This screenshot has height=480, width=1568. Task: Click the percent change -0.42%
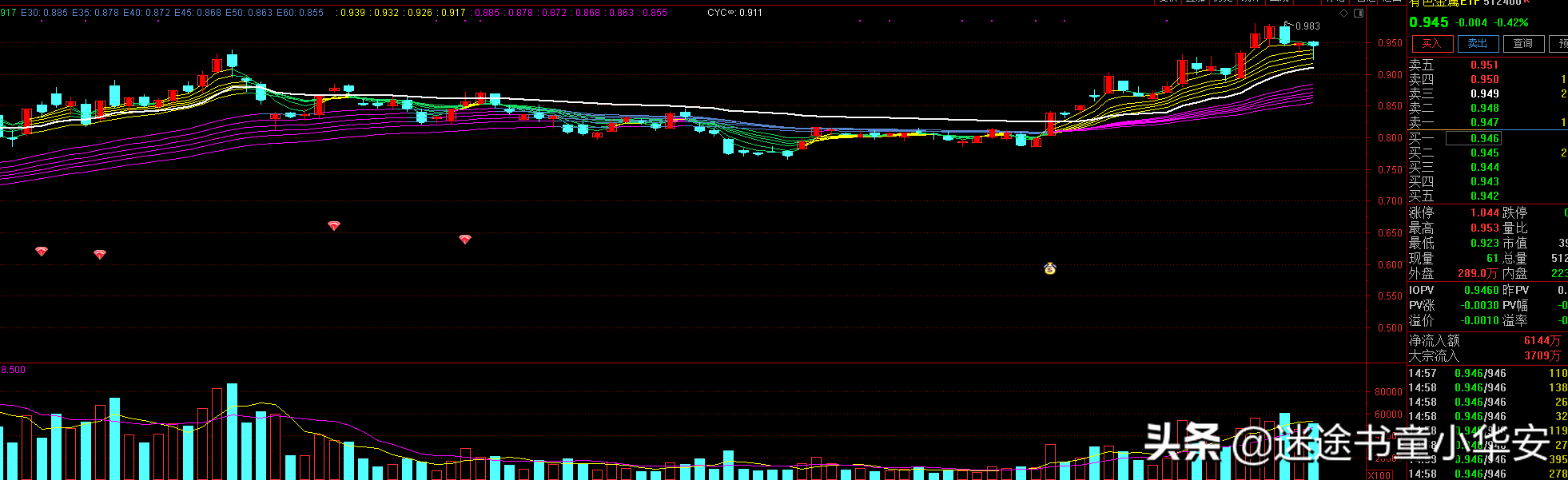pos(1511,23)
